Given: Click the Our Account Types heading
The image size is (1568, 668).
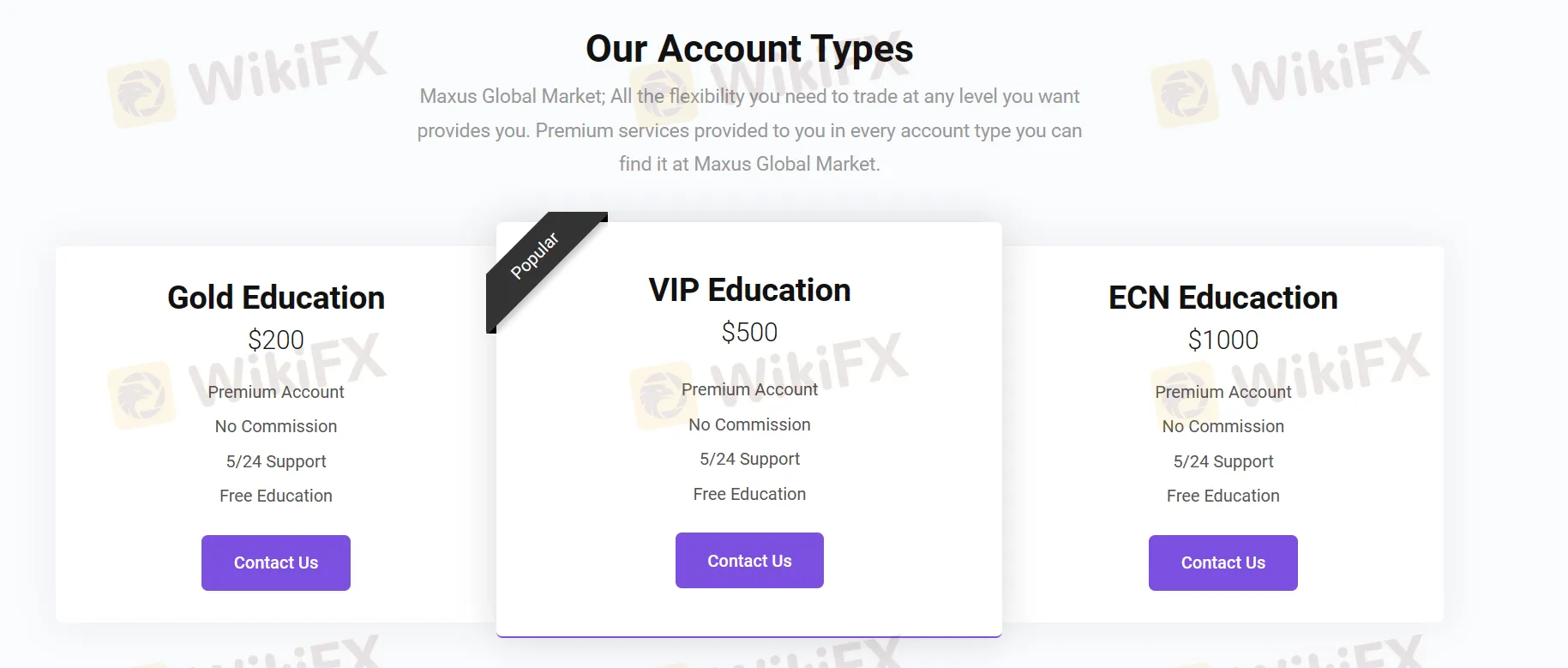Looking at the screenshot, I should click(x=749, y=49).
